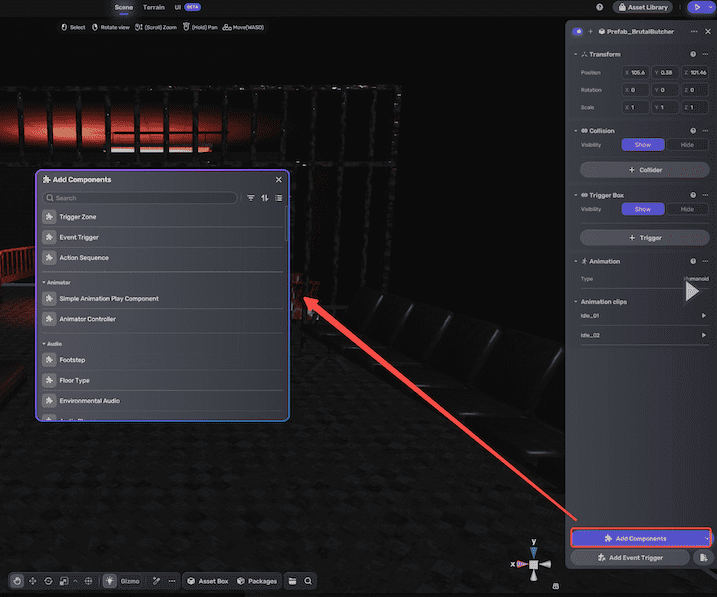717x597 pixels.
Task: Click the Search field in Add Components
Action: pos(140,198)
